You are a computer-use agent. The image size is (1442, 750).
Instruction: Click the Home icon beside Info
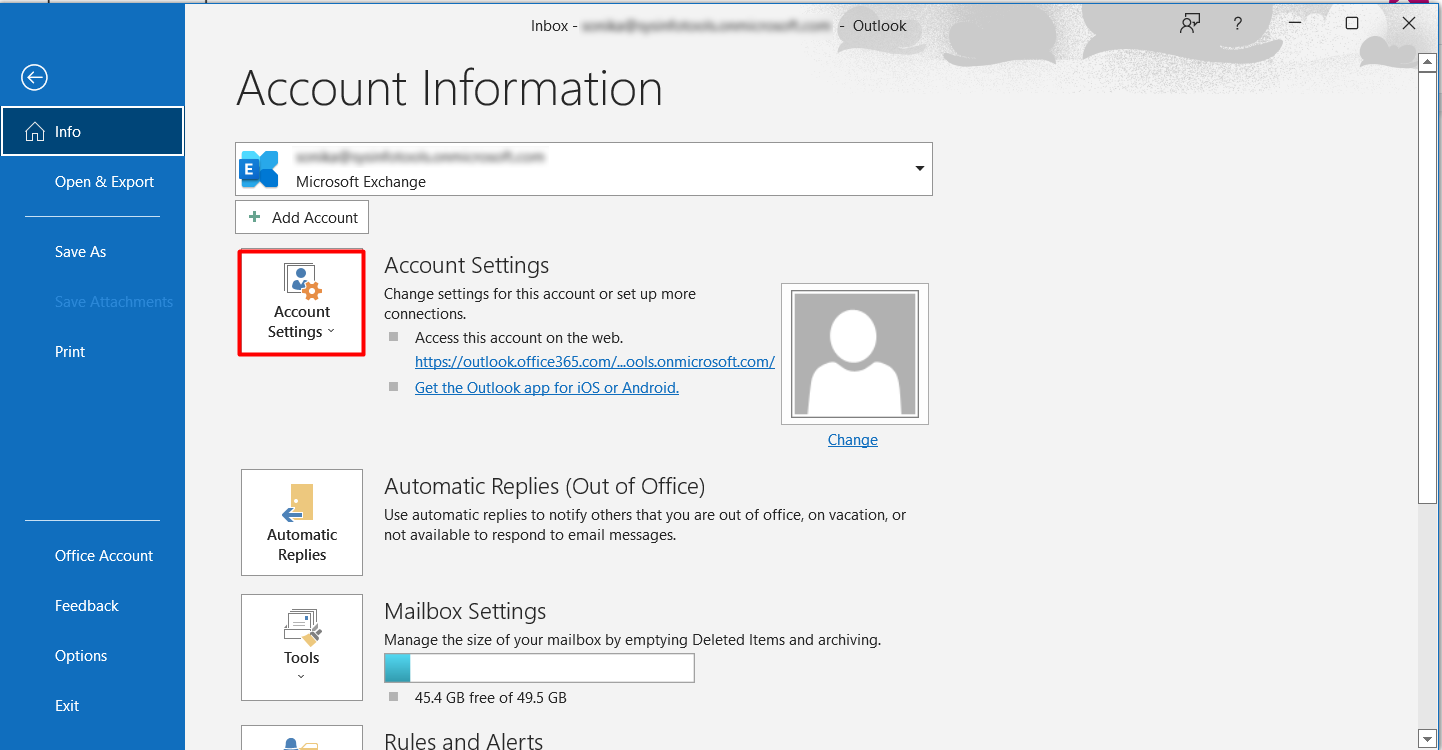(x=35, y=132)
